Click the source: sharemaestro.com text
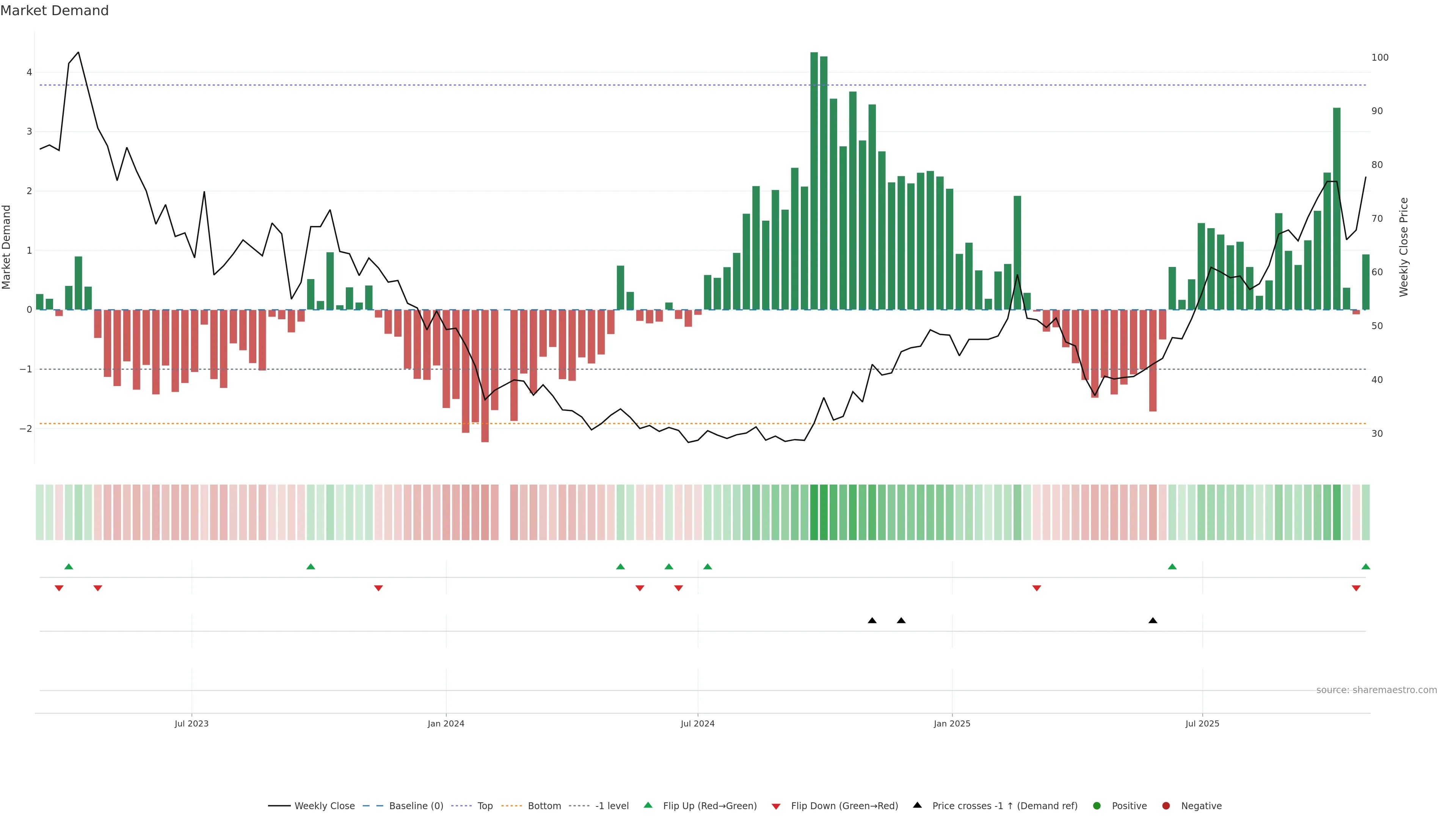This screenshot has width=1456, height=819. [1376, 690]
